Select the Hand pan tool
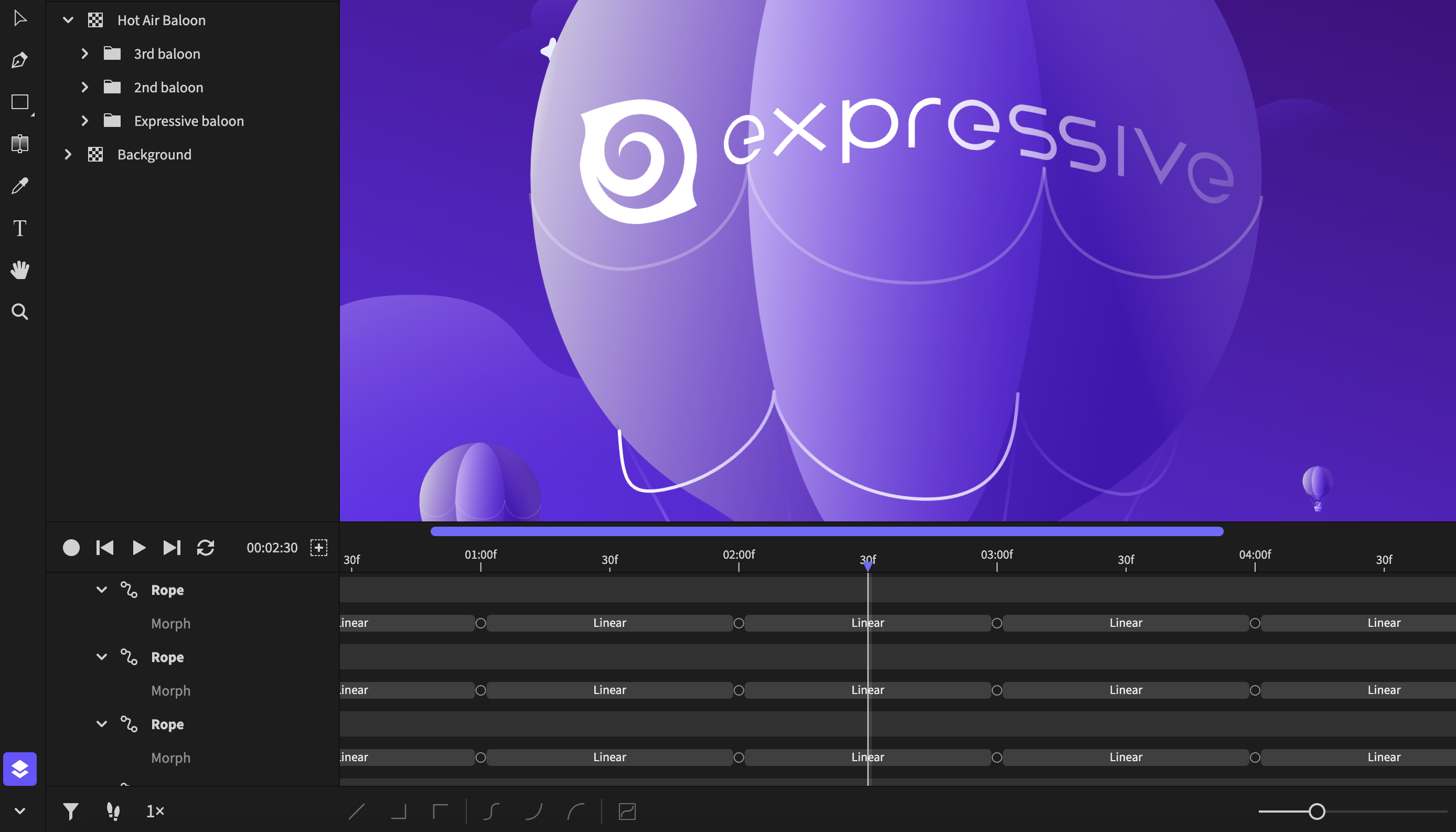 (x=20, y=270)
